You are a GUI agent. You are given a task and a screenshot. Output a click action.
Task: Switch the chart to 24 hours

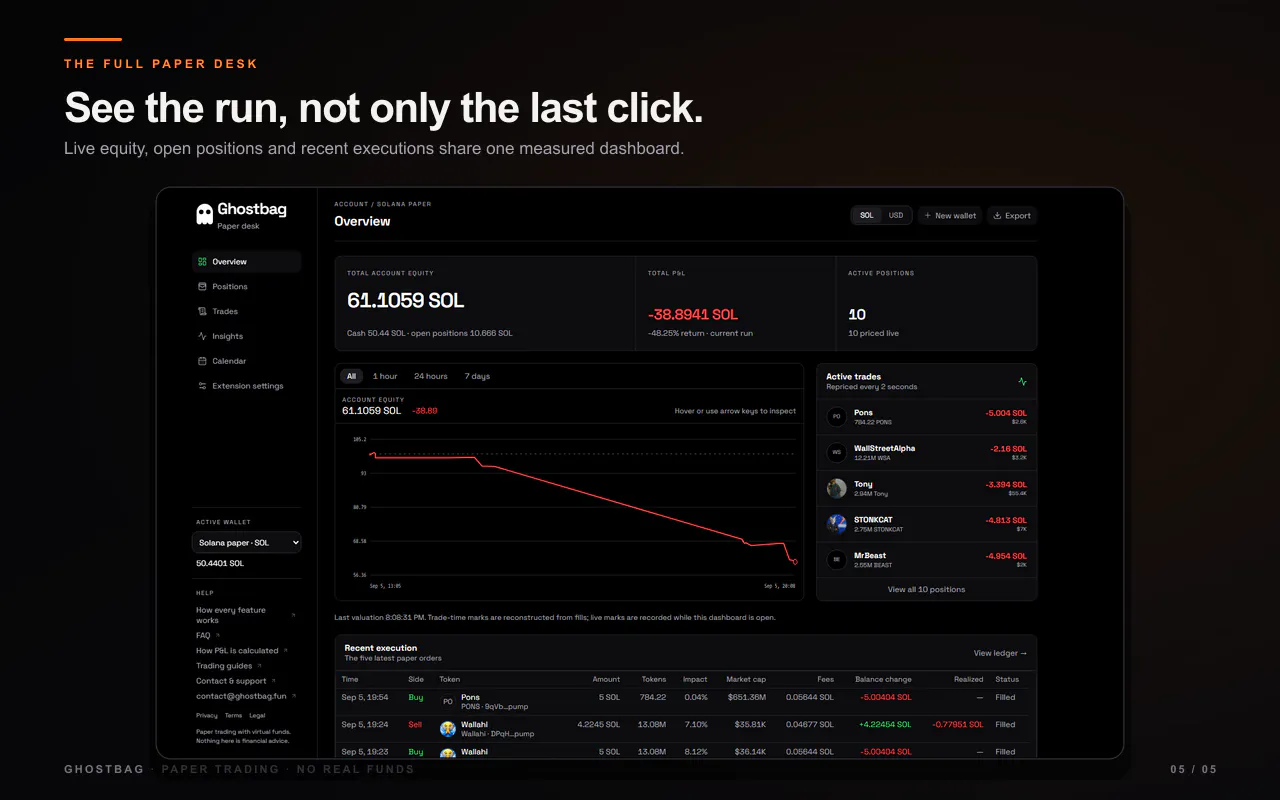[x=431, y=377]
